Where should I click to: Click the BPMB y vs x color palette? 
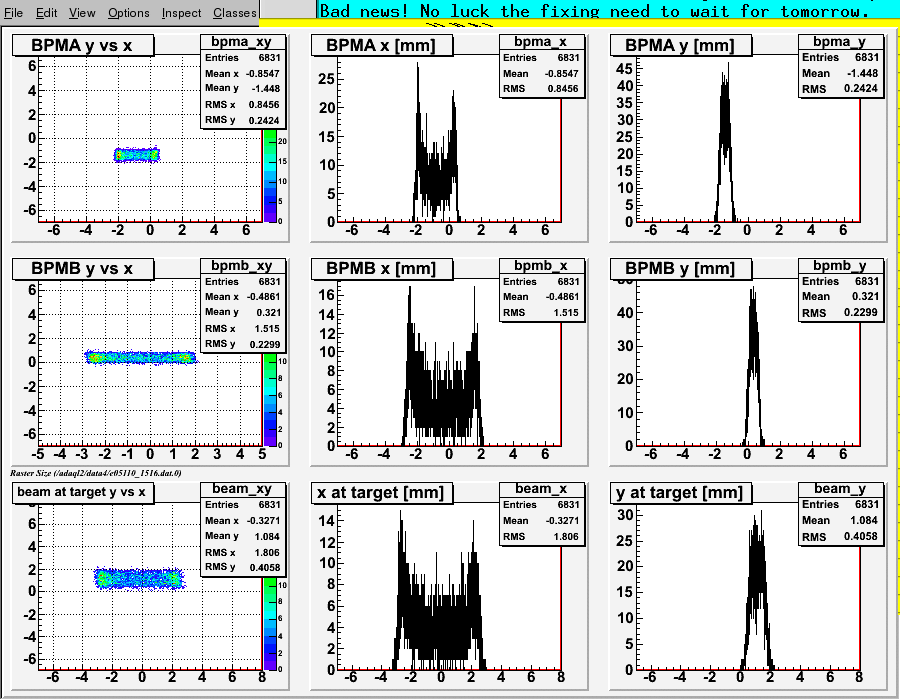pos(270,400)
